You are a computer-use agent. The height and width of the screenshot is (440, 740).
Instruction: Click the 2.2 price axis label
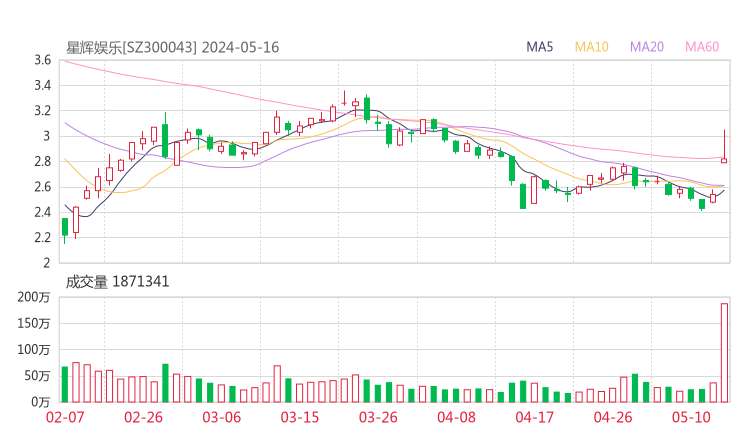[x=42, y=237]
